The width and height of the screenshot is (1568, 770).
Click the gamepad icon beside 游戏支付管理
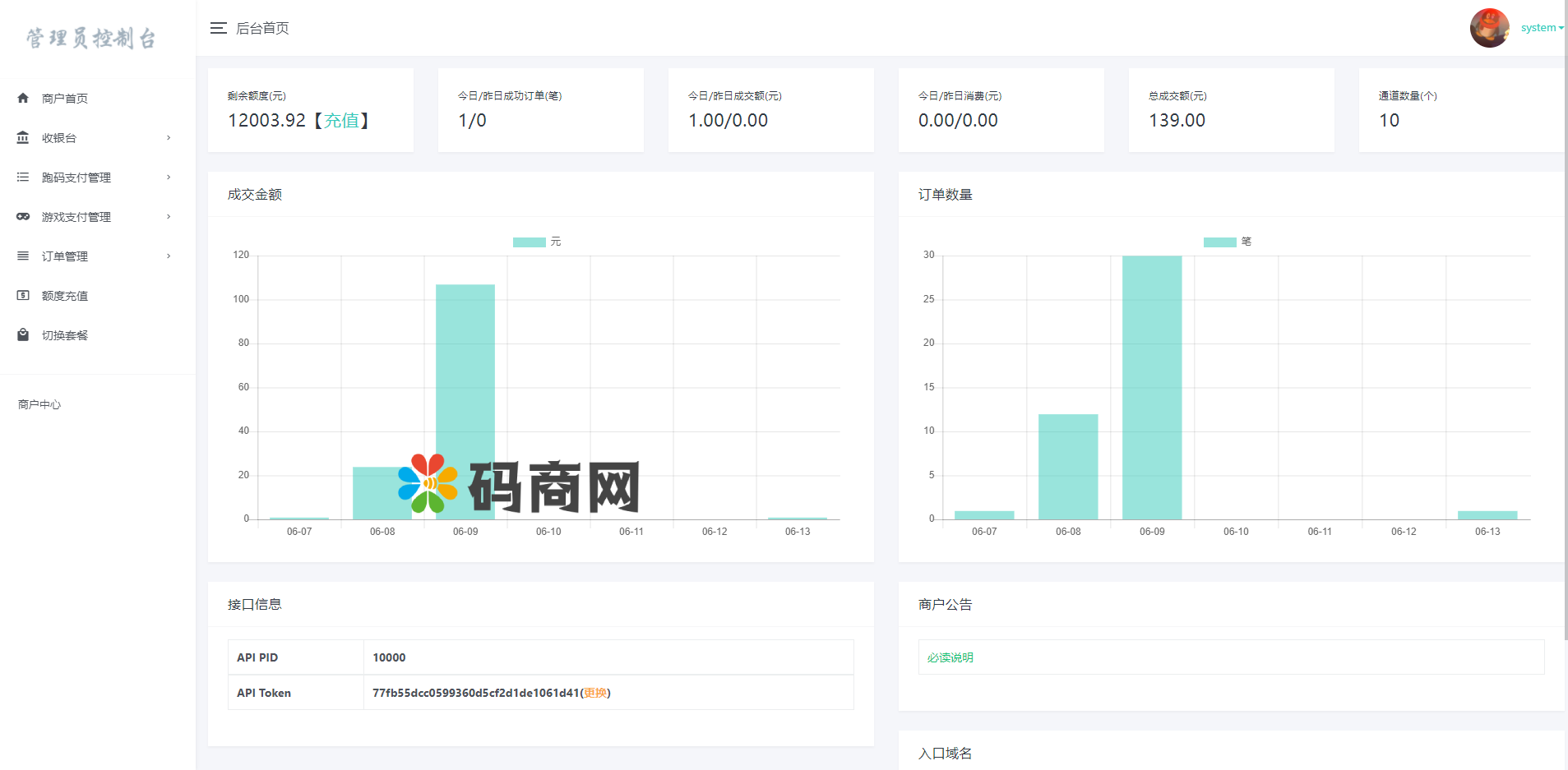click(23, 216)
